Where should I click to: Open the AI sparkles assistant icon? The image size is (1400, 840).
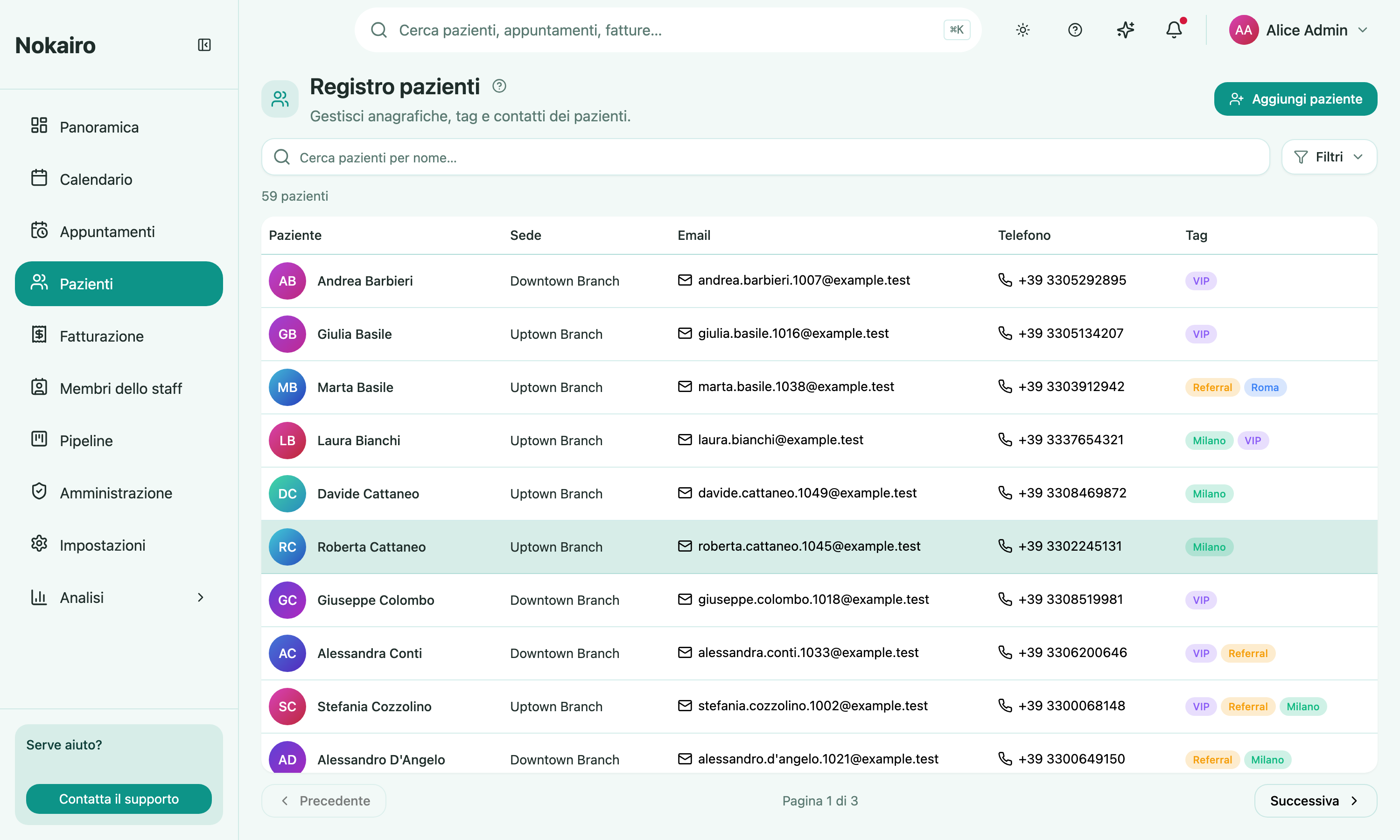coord(1126,30)
